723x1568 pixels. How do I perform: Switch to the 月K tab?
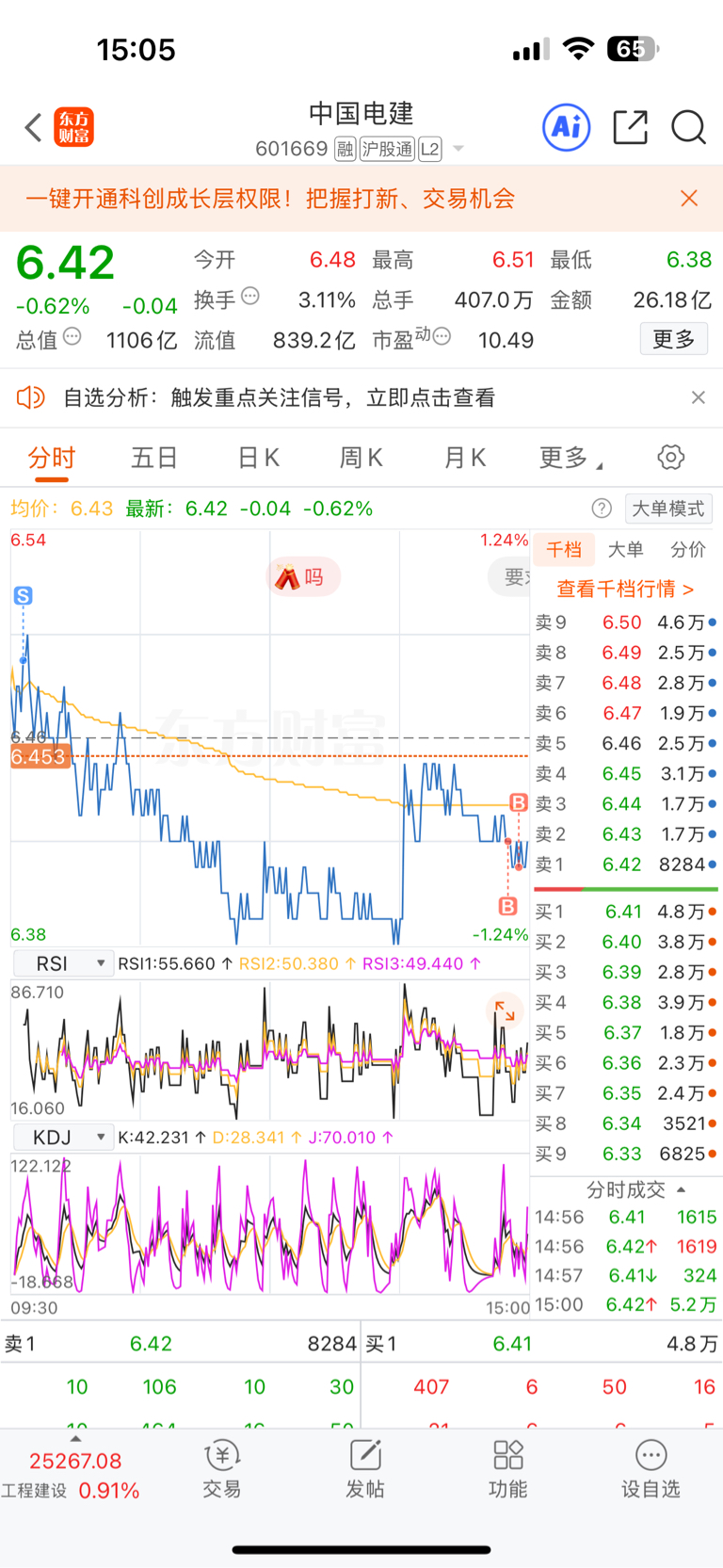coord(465,459)
